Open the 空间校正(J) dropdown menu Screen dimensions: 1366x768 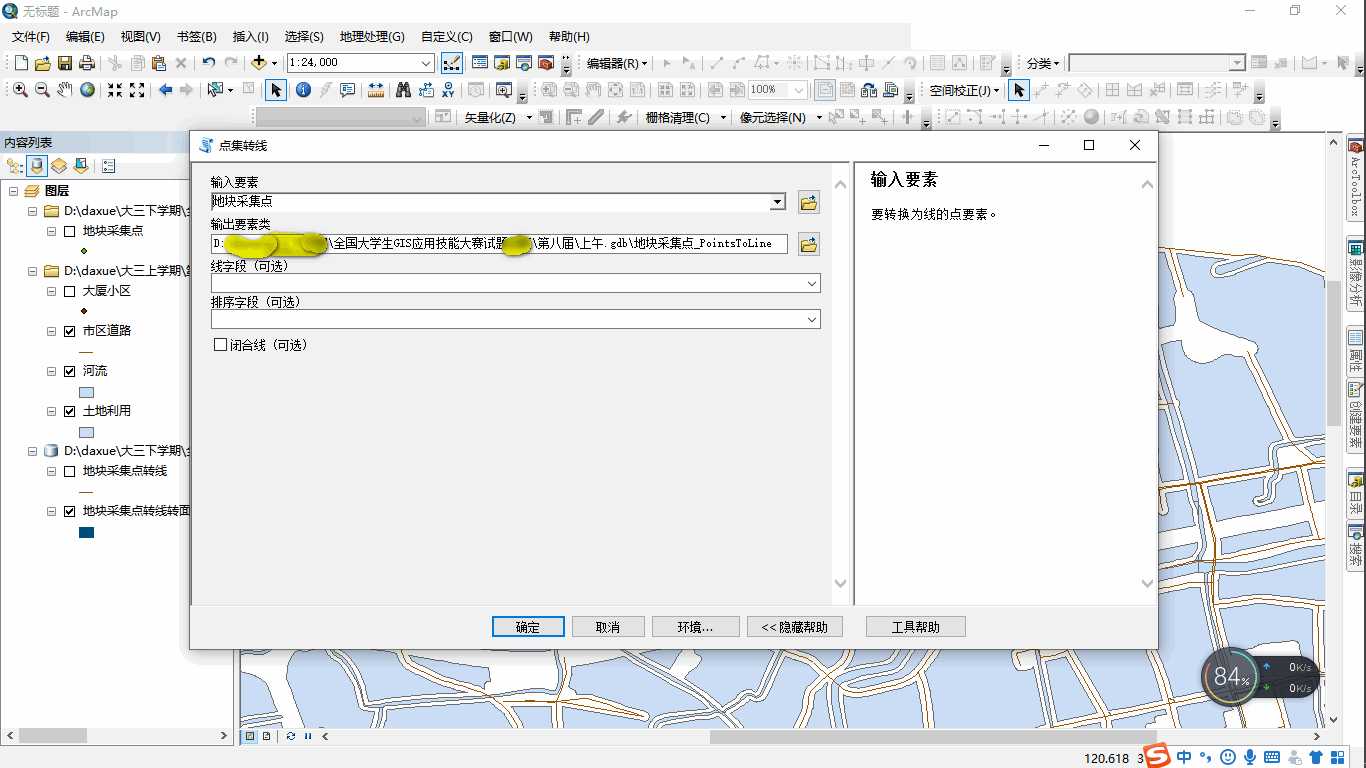click(x=964, y=90)
